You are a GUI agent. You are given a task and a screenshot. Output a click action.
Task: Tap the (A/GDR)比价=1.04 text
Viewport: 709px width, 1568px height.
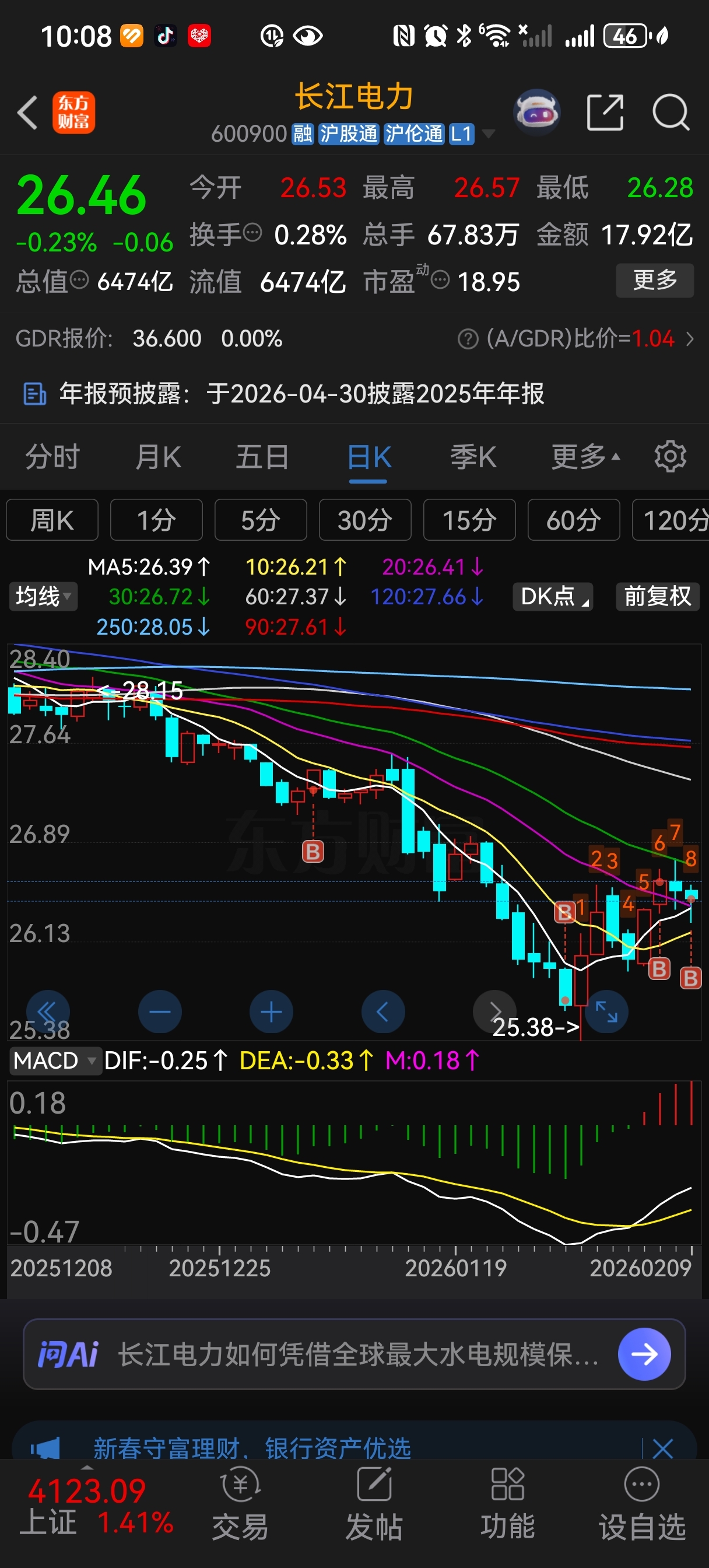tap(580, 338)
